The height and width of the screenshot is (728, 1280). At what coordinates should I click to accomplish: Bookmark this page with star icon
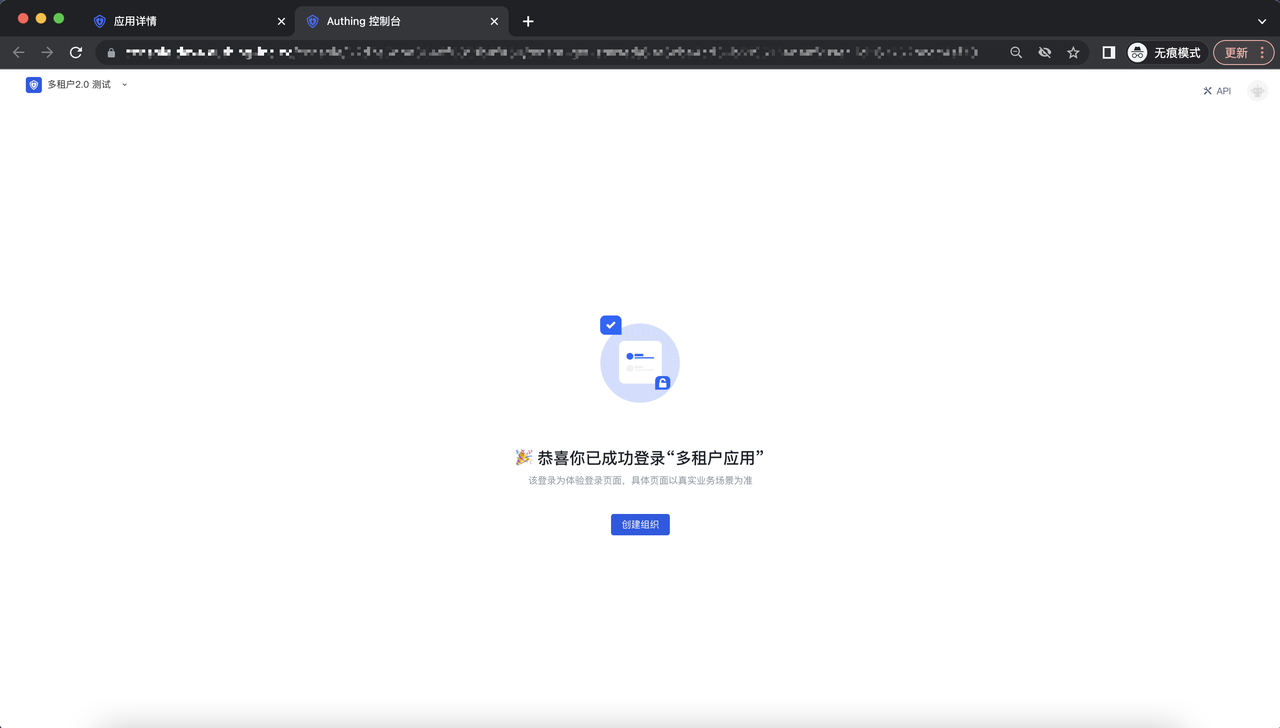point(1073,52)
